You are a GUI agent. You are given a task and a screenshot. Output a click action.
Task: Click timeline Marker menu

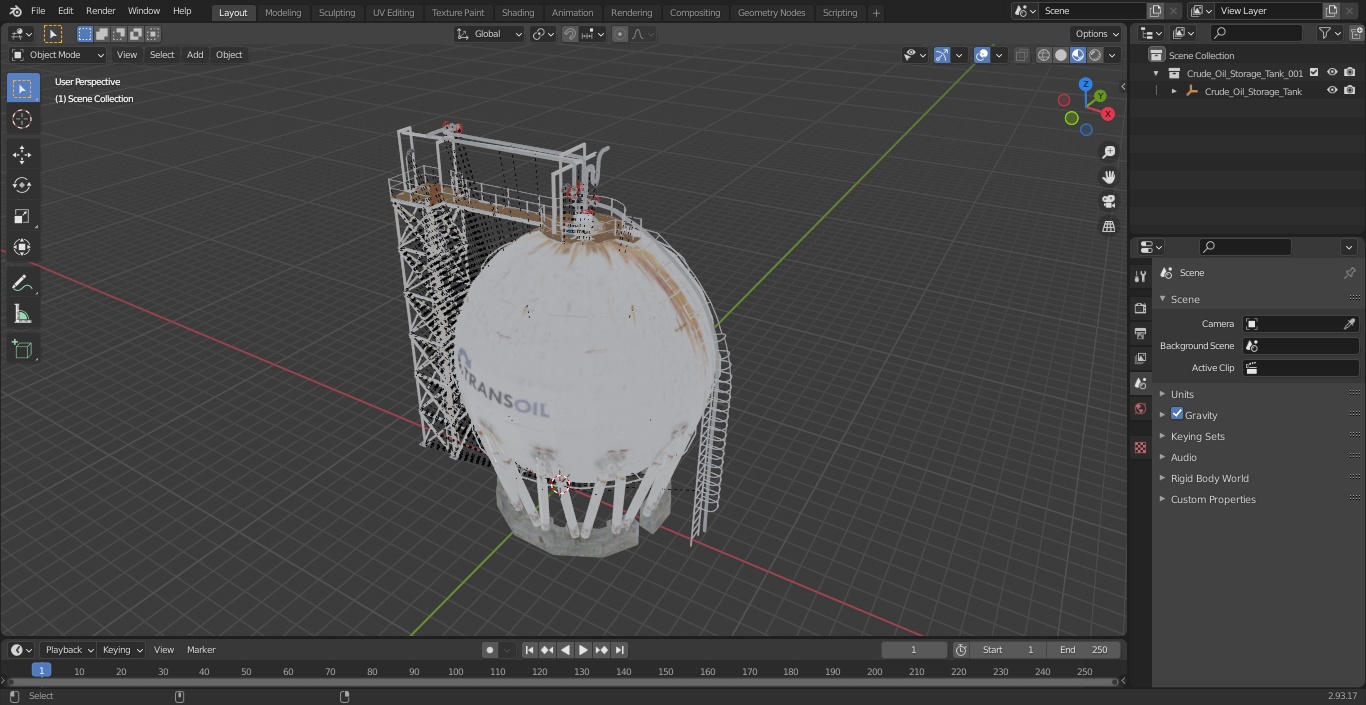tap(201, 650)
